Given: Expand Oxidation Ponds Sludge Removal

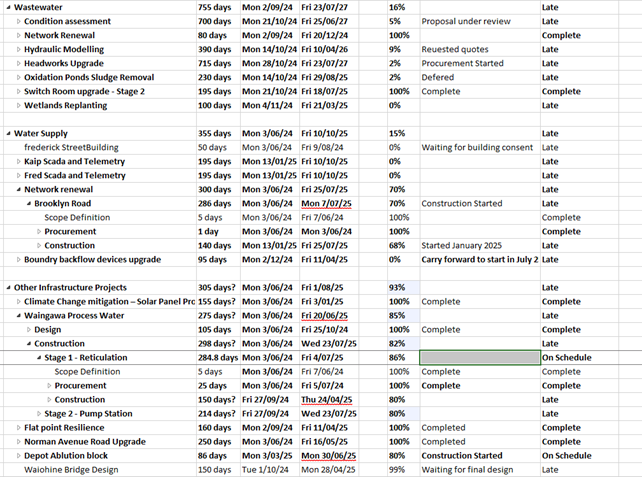Looking at the screenshot, I should point(18,77).
